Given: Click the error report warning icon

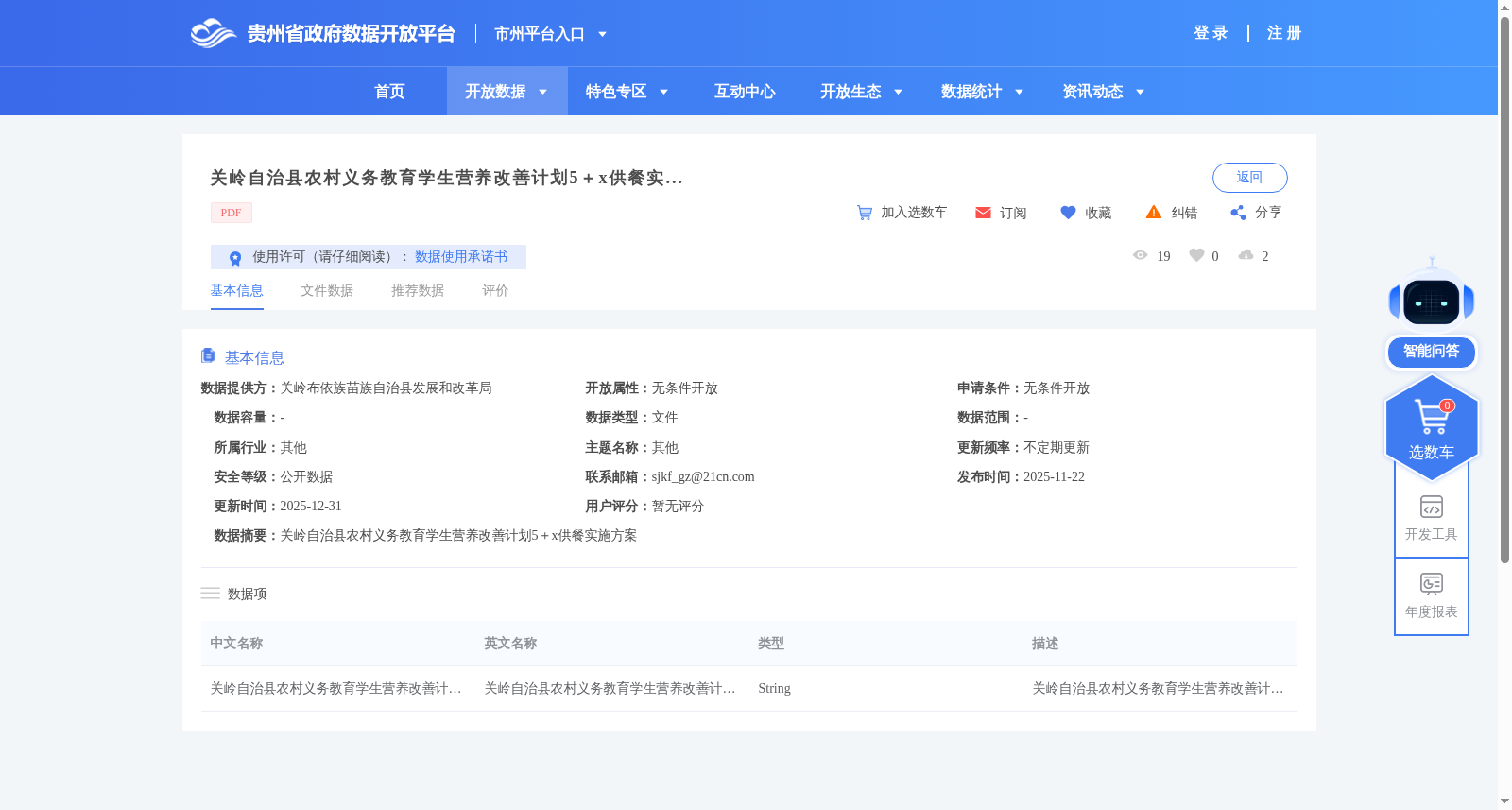Looking at the screenshot, I should pos(1154,213).
